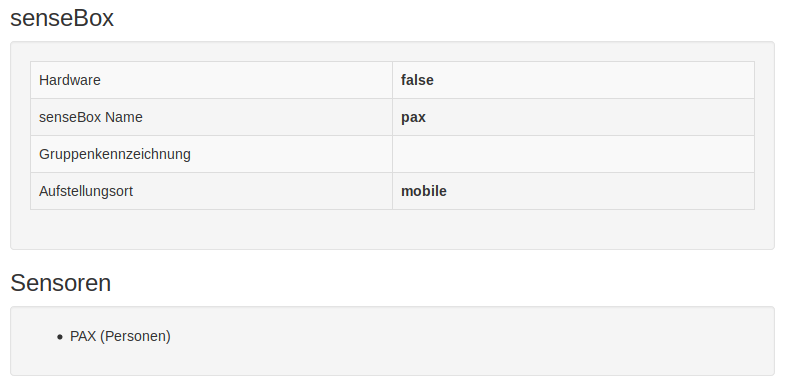Click the empty Gruppenkennzeichnung value cell
The width and height of the screenshot is (787, 388).
coord(573,154)
